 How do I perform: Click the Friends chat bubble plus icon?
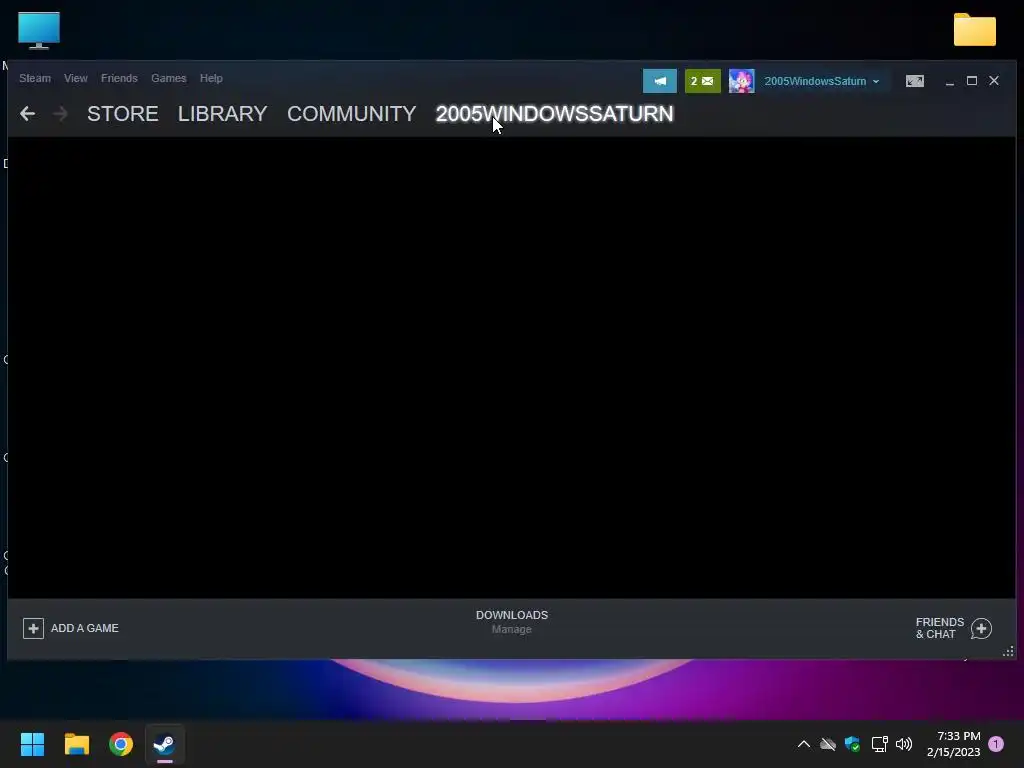click(x=981, y=628)
